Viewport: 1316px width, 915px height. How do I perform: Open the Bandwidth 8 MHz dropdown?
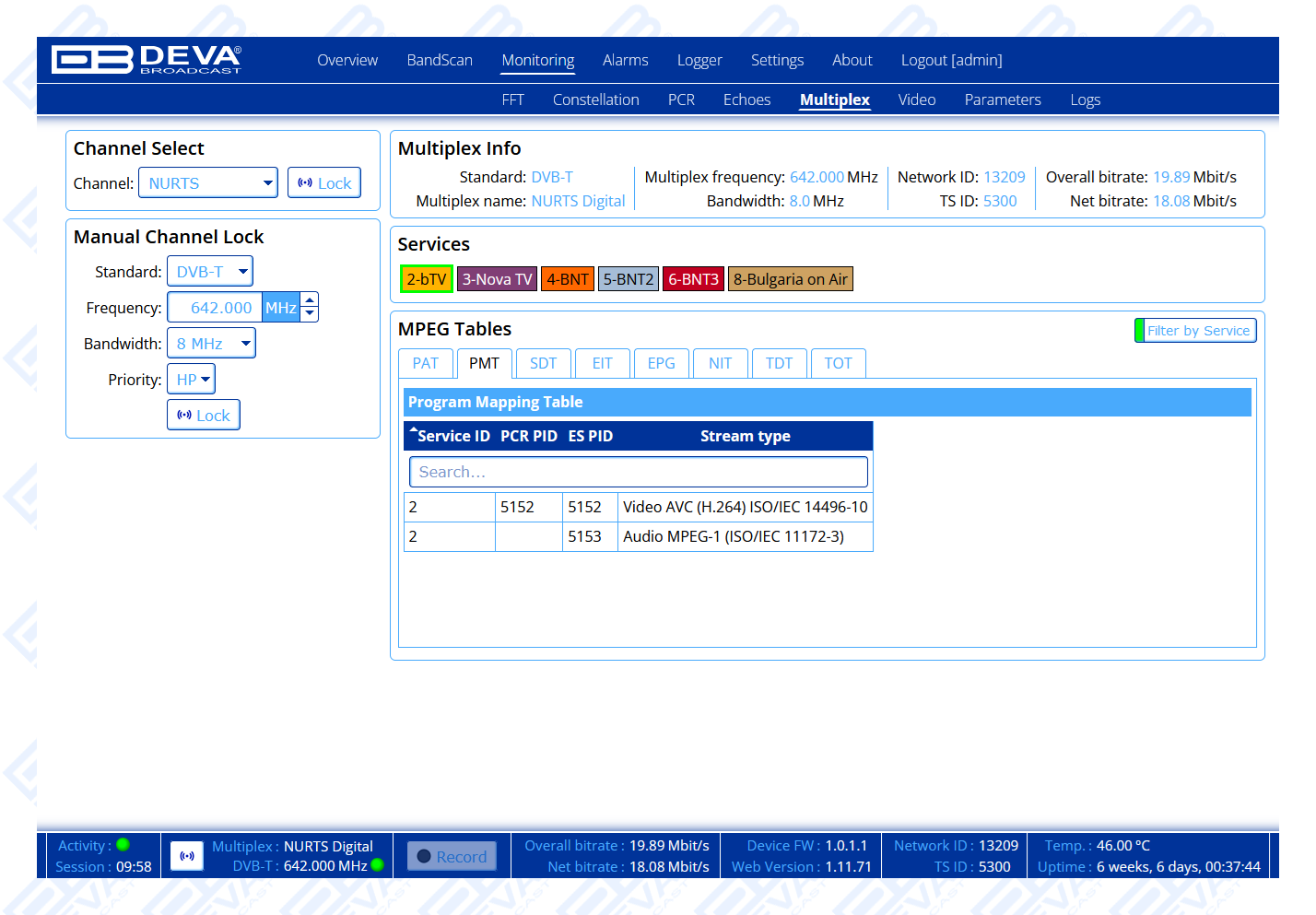click(x=211, y=344)
